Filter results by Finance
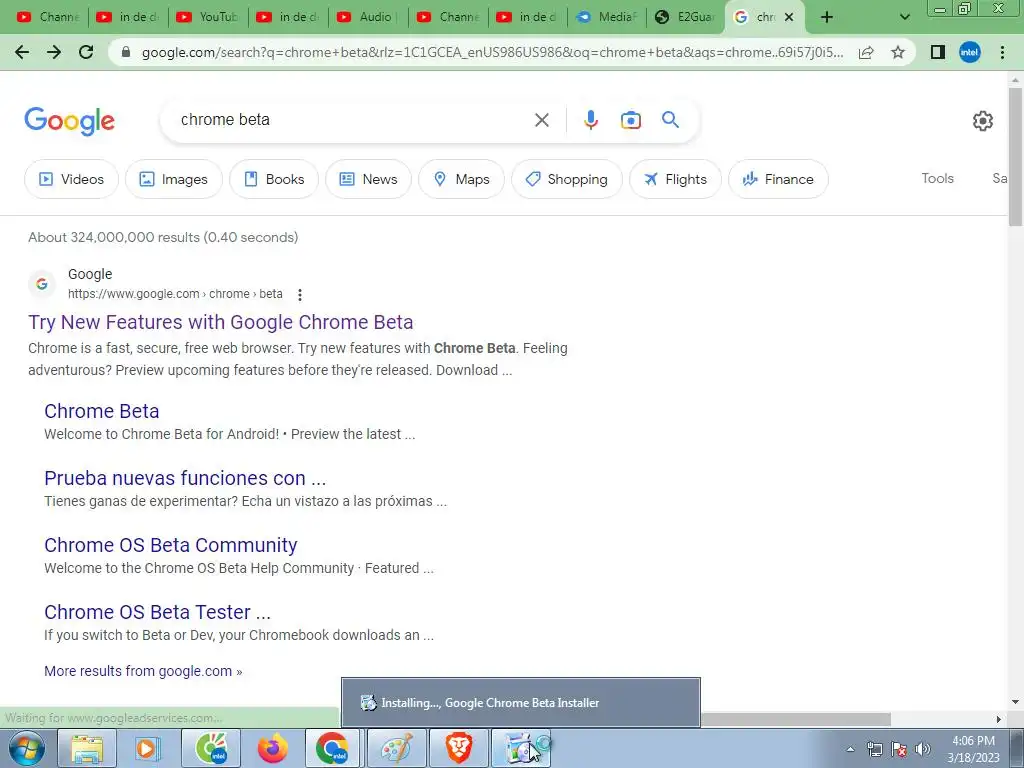Screen dimensions: 1024x768 (x=778, y=179)
